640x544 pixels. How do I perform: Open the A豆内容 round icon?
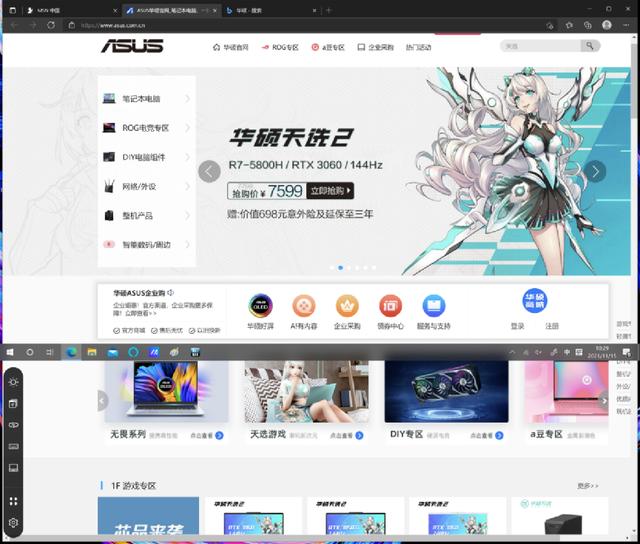[x=304, y=306]
